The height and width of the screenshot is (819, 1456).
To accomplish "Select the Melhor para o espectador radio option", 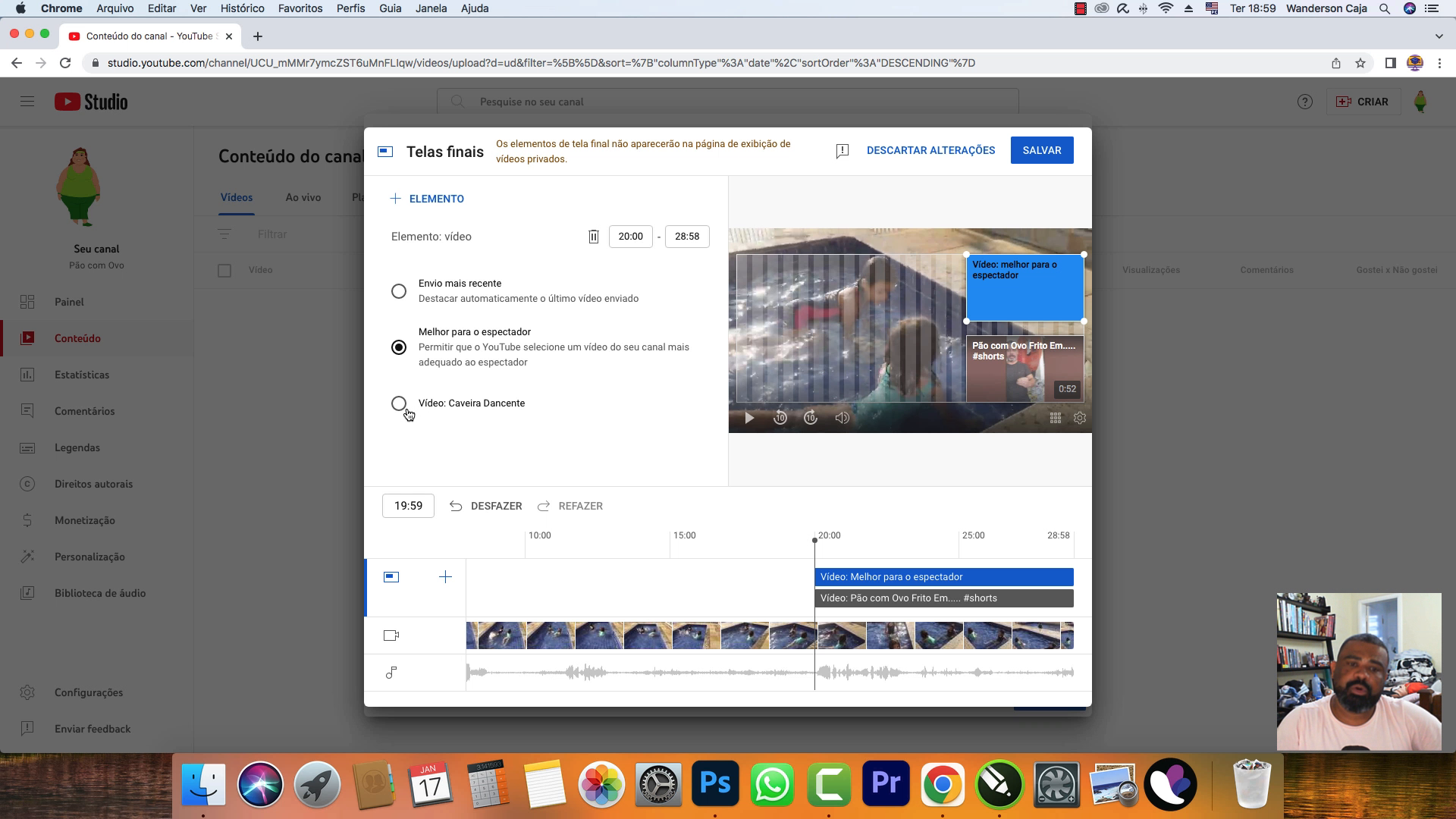I will [x=399, y=347].
